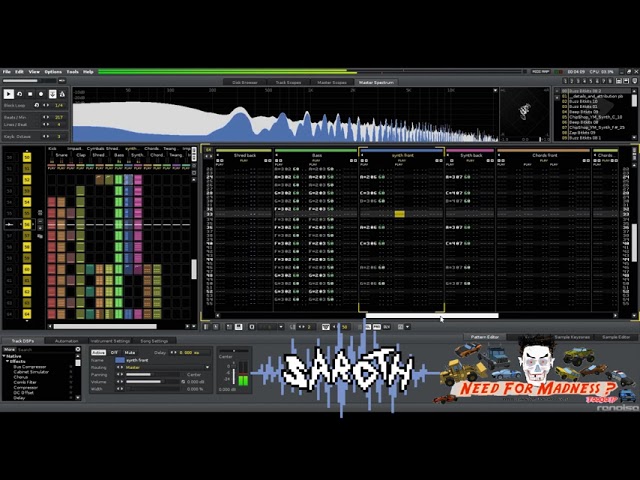Collapse the Effects tree node
This screenshot has width=640, height=480.
[x=8, y=361]
